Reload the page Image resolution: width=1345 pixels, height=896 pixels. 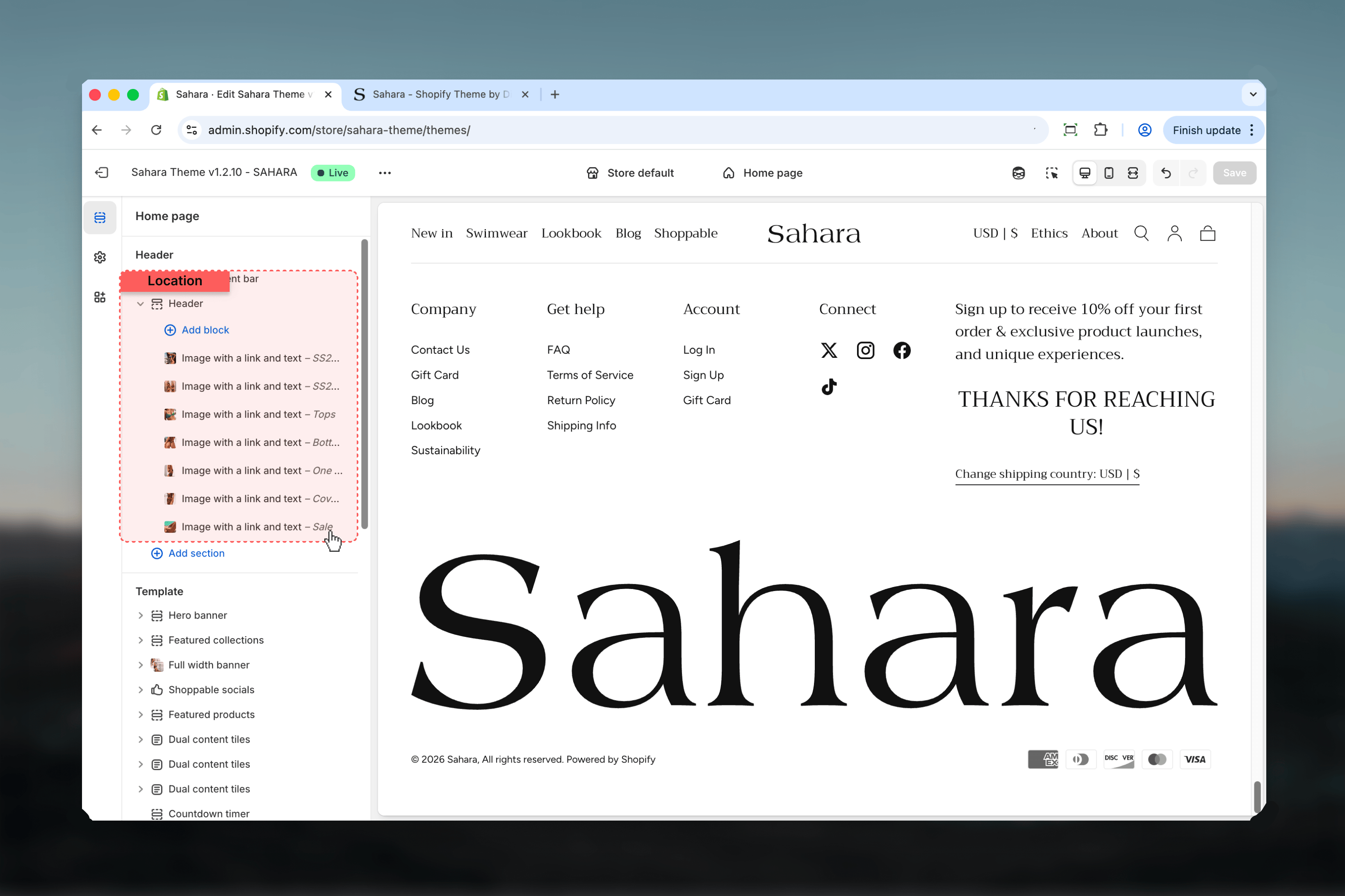point(156,130)
